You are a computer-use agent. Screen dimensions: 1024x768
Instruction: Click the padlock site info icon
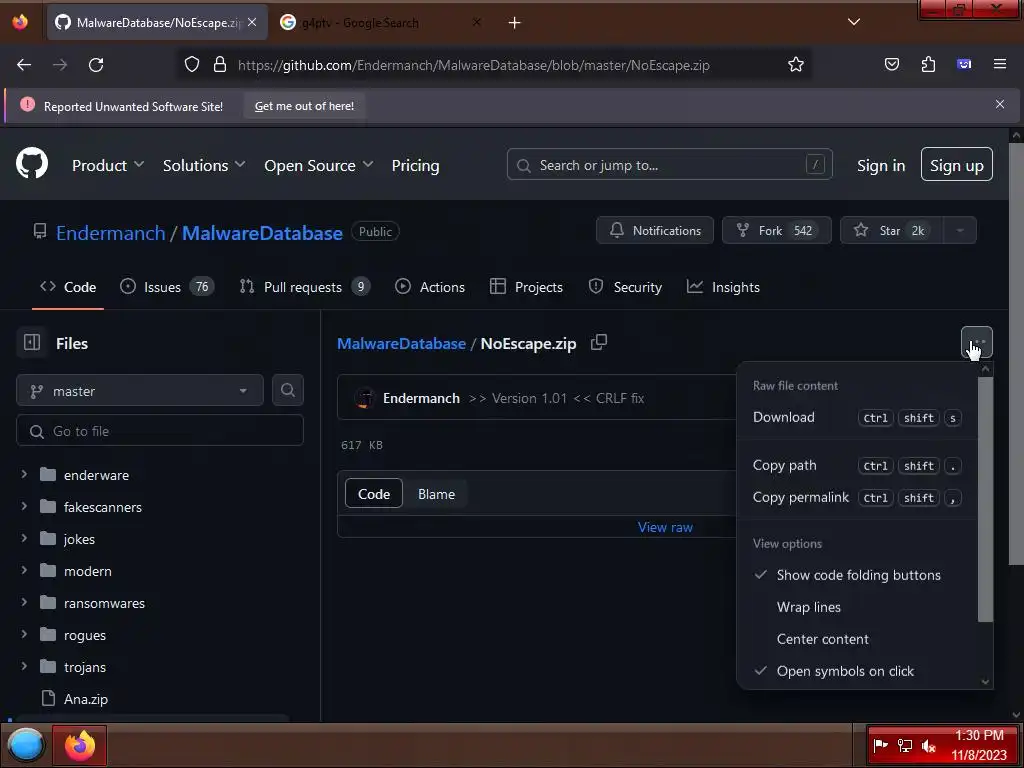[x=220, y=65]
